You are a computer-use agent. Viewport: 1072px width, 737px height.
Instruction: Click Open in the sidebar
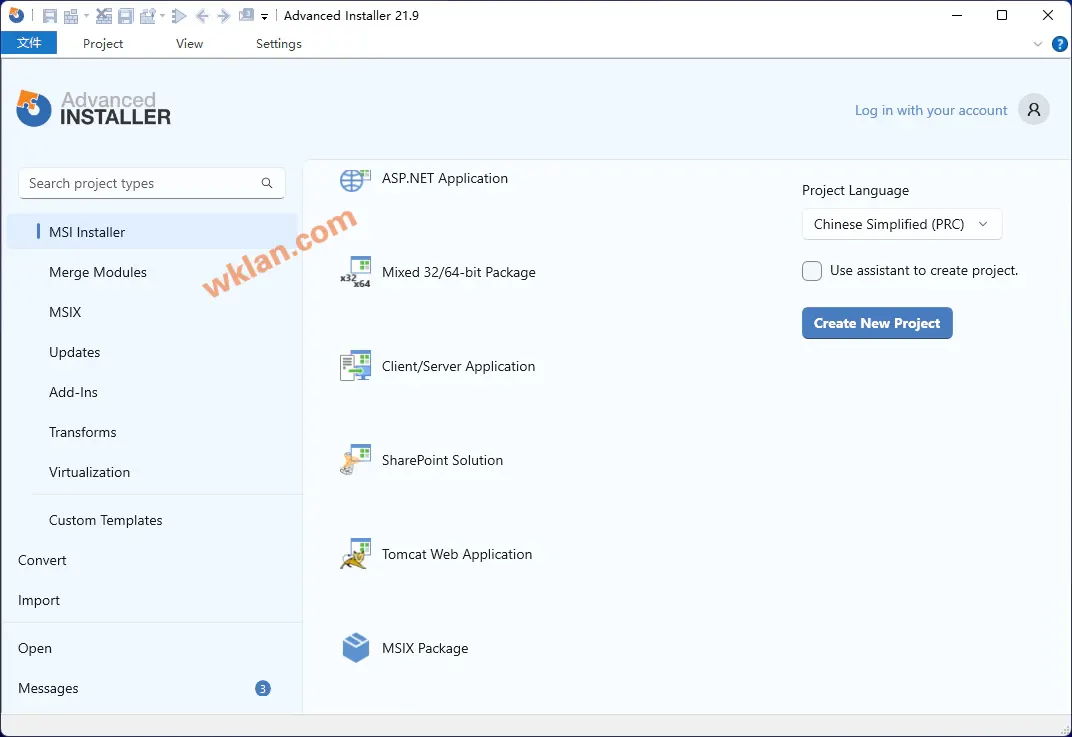click(x=35, y=648)
